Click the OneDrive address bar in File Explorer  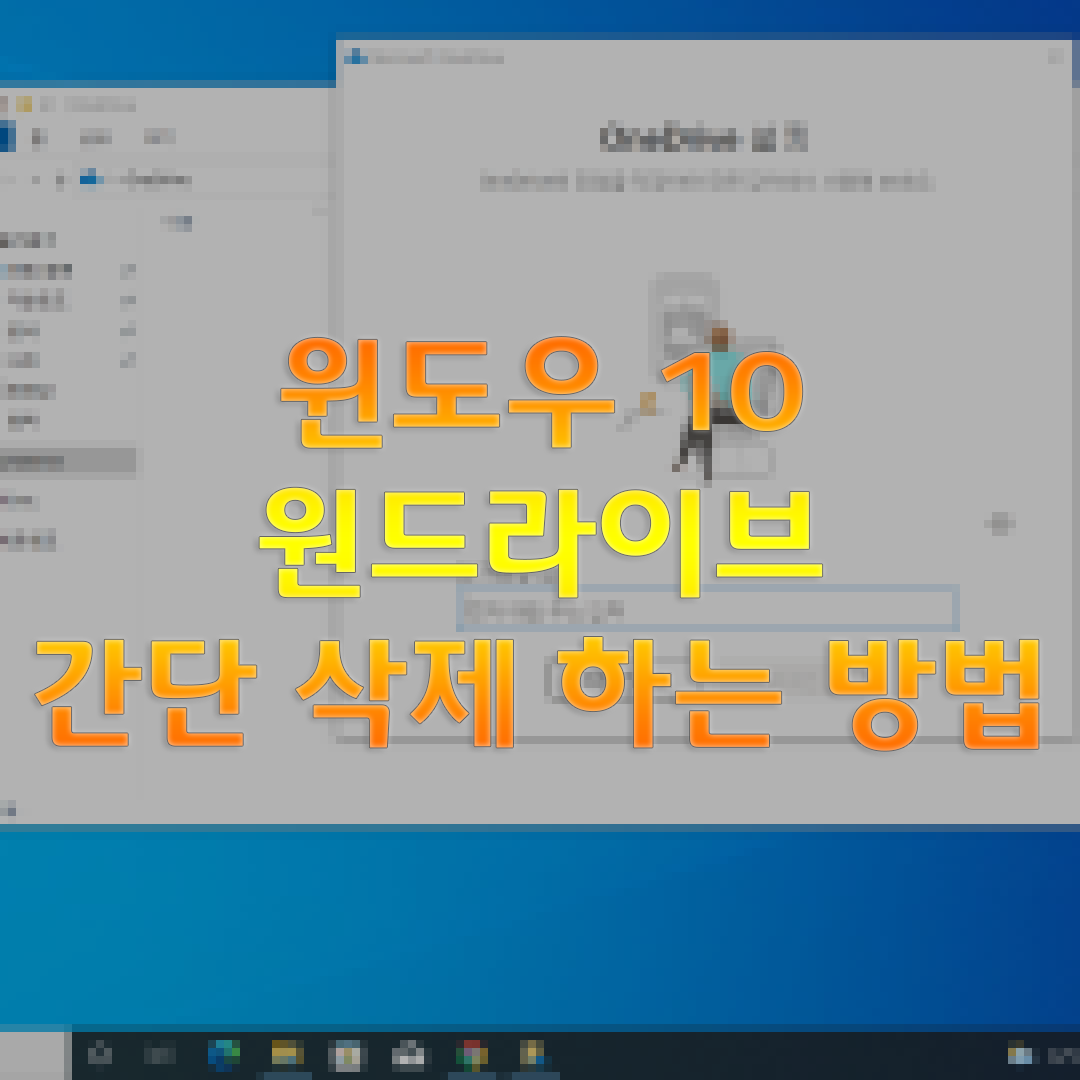[203, 180]
